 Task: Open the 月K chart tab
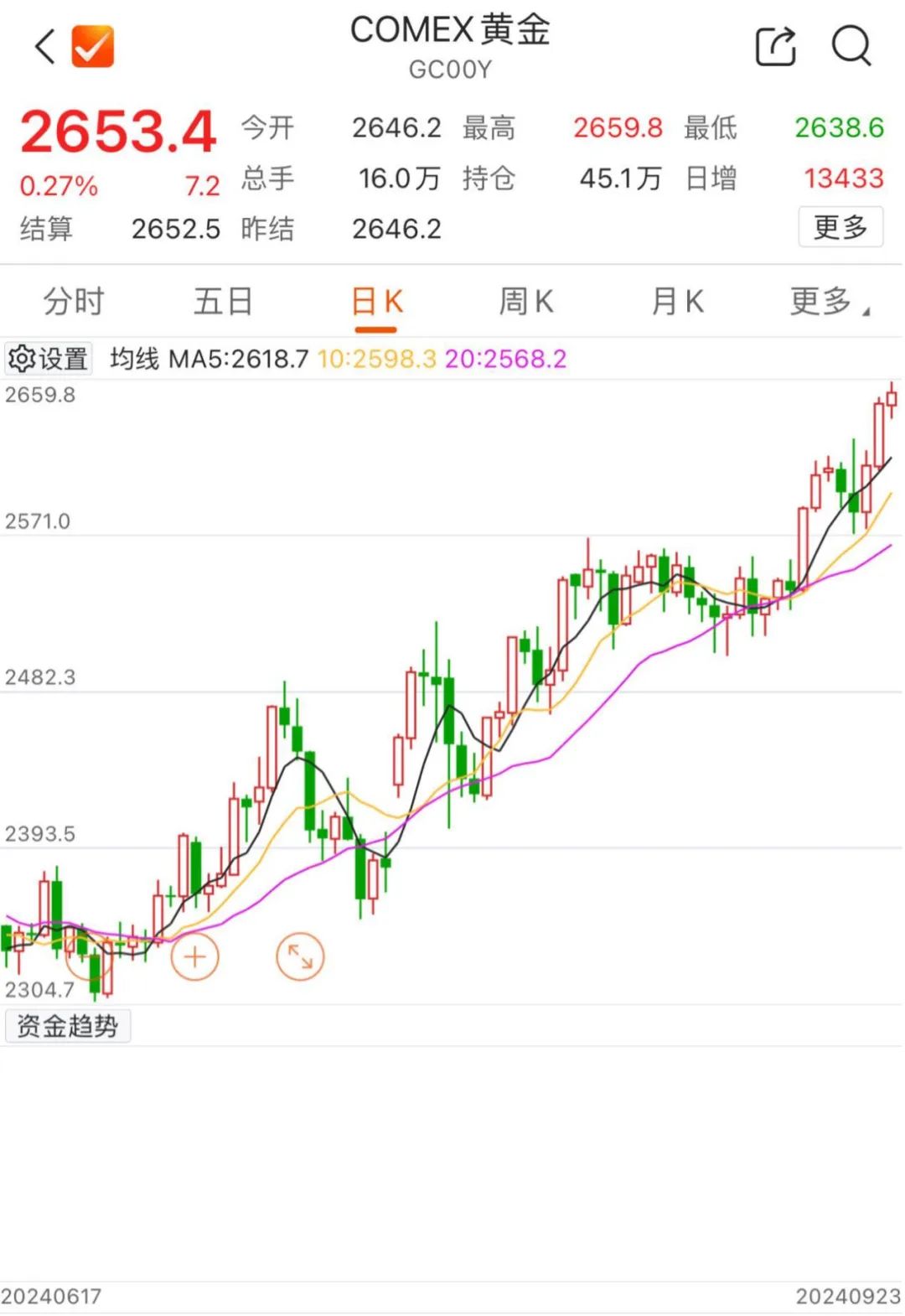(x=677, y=301)
